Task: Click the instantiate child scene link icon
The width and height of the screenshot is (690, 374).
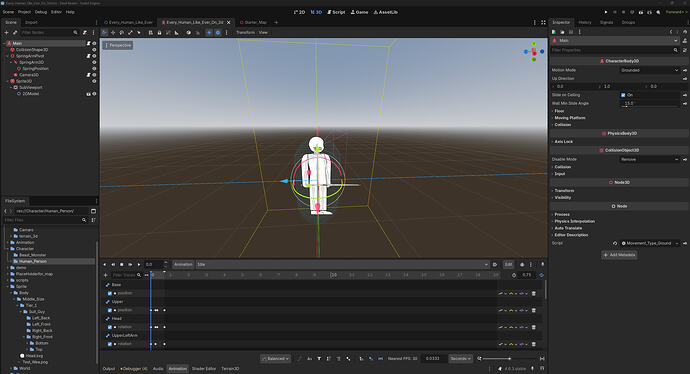Action: 15,33
